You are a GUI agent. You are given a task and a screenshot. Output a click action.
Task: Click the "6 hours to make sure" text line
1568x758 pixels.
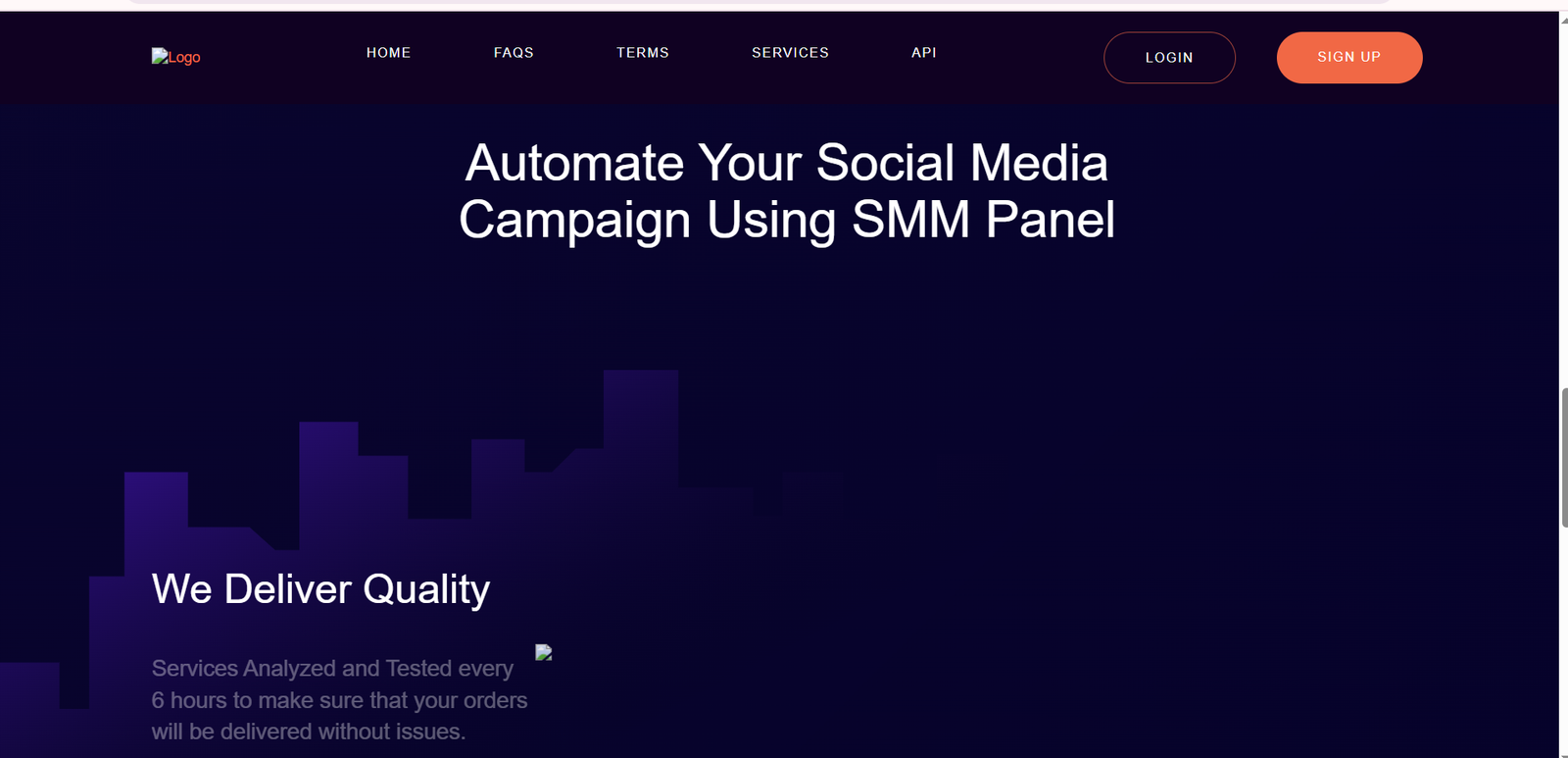click(x=339, y=700)
